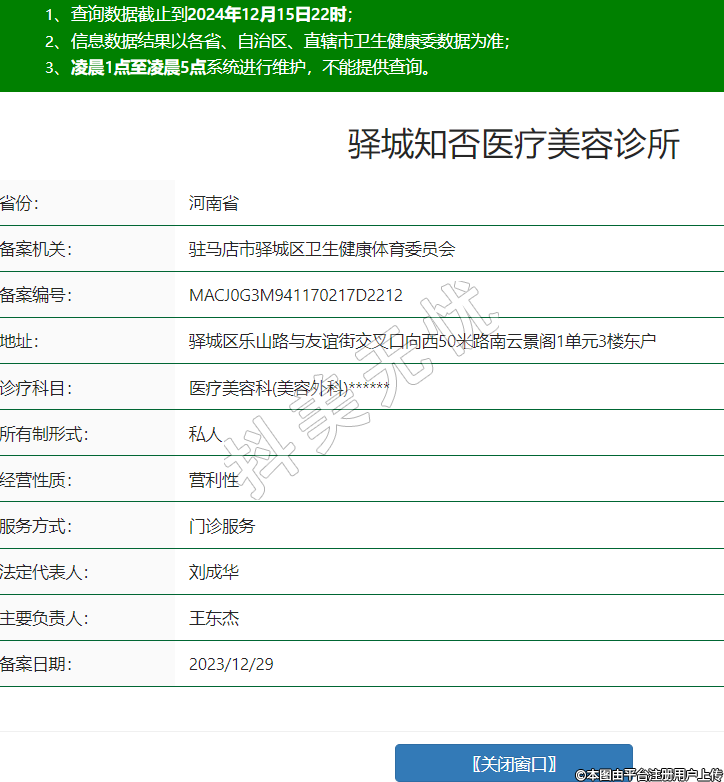Select the ownership value 私人
The width and height of the screenshot is (724, 782).
click(205, 434)
